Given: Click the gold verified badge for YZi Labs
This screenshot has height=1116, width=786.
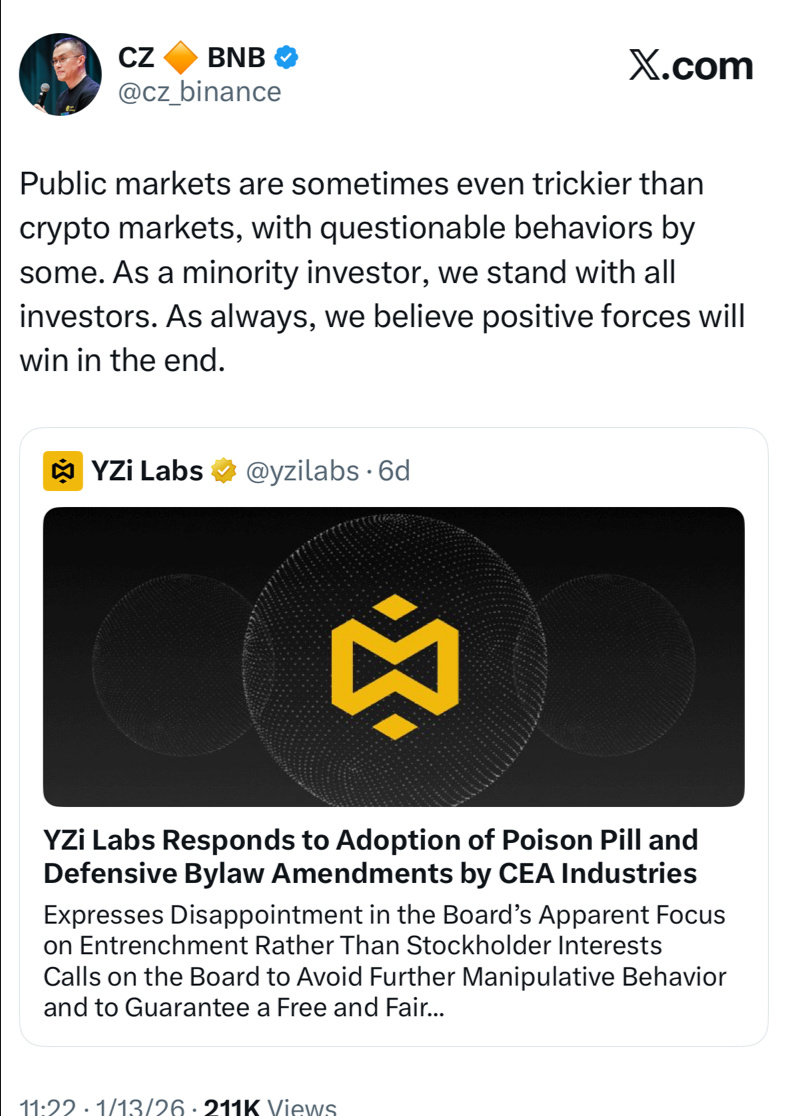Looking at the screenshot, I should pyautogui.click(x=224, y=470).
